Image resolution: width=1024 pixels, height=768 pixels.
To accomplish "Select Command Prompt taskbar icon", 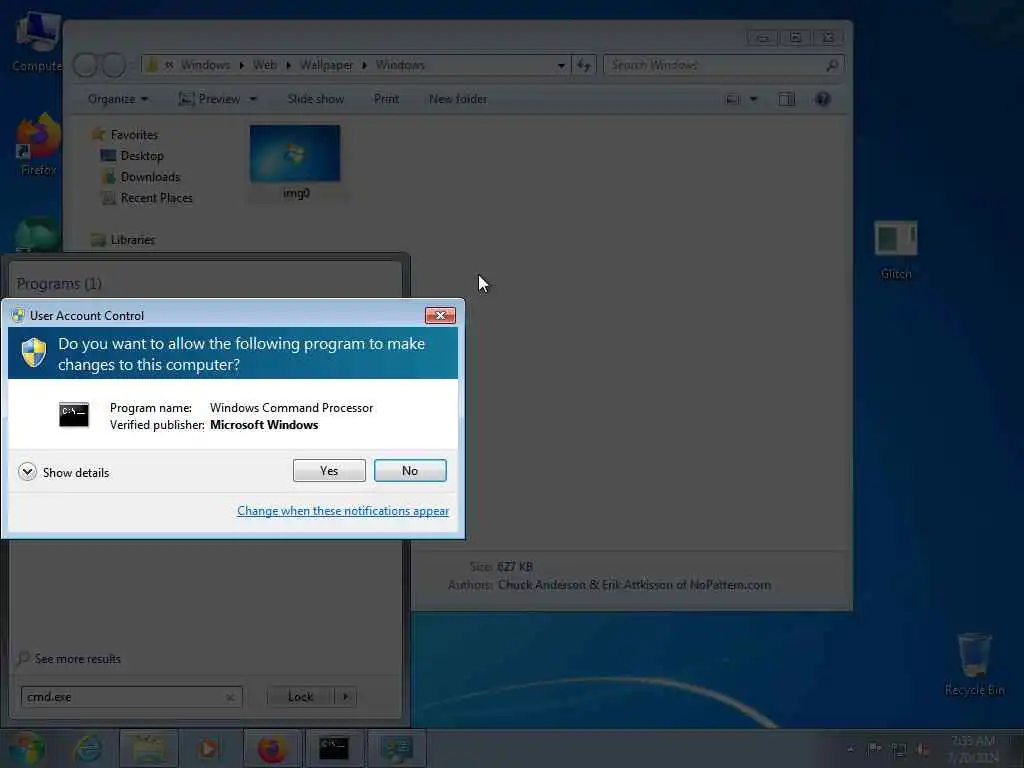I will 334,748.
